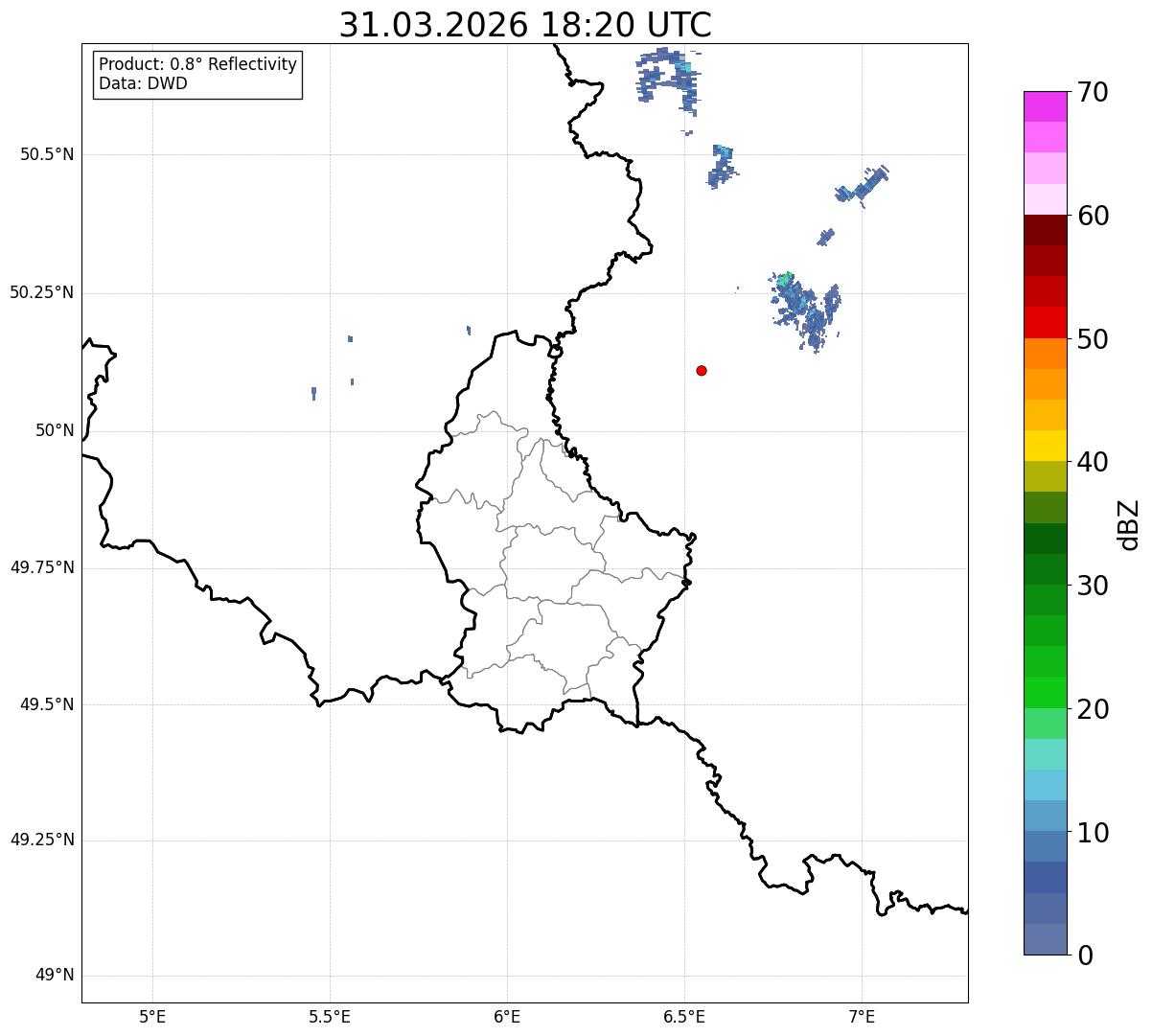The height and width of the screenshot is (1036, 1152).
Task: Click the 49.5°N latitude label
Action: [47, 704]
